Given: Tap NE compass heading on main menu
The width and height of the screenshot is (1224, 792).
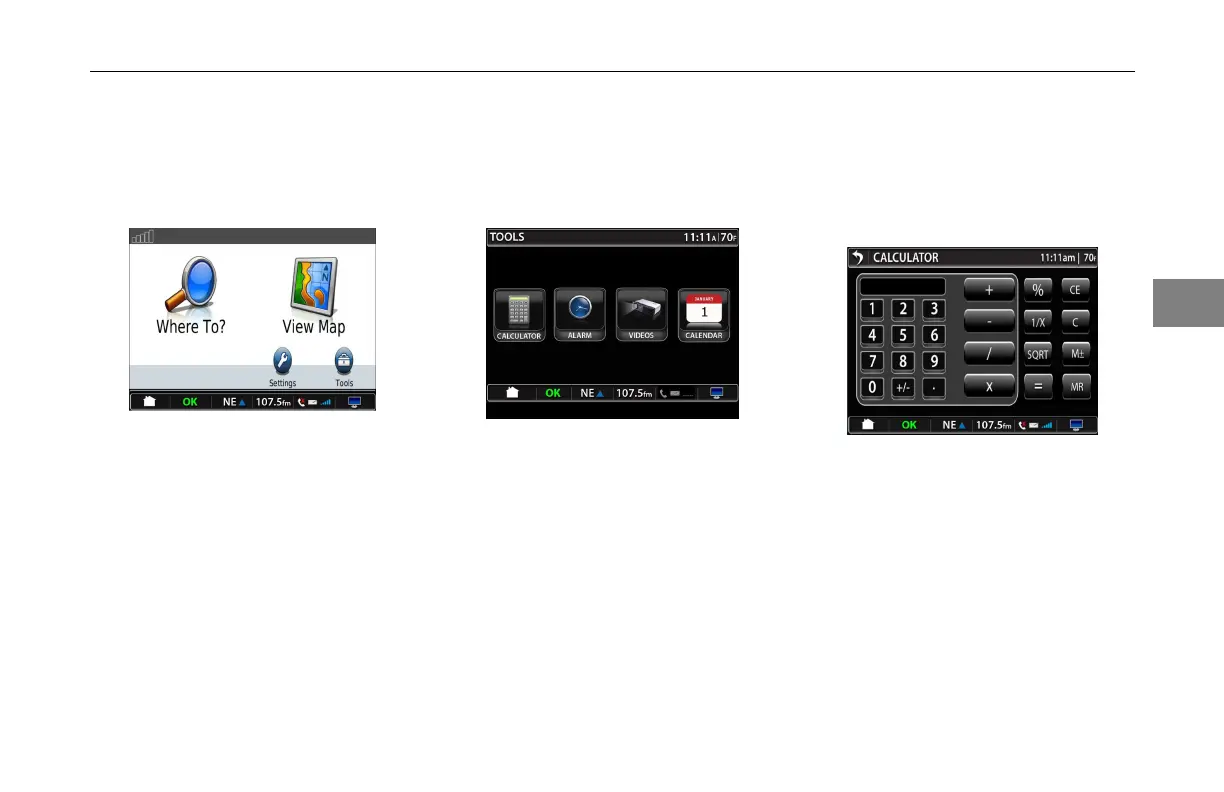Looking at the screenshot, I should click(x=234, y=402).
